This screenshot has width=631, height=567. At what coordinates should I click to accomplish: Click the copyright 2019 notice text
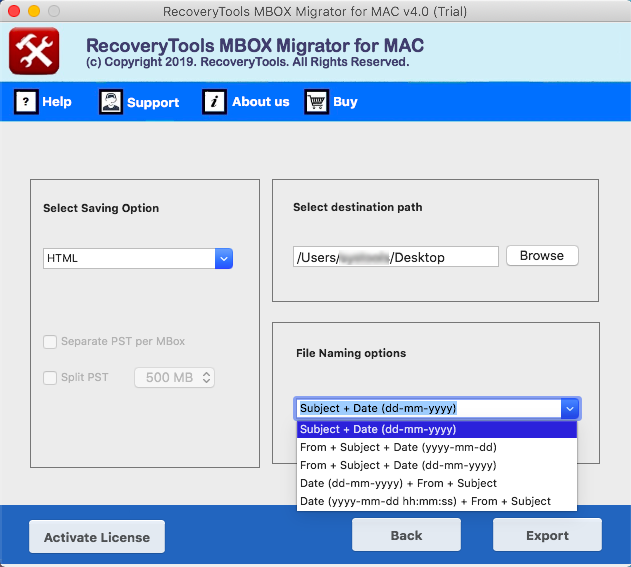(x=247, y=62)
